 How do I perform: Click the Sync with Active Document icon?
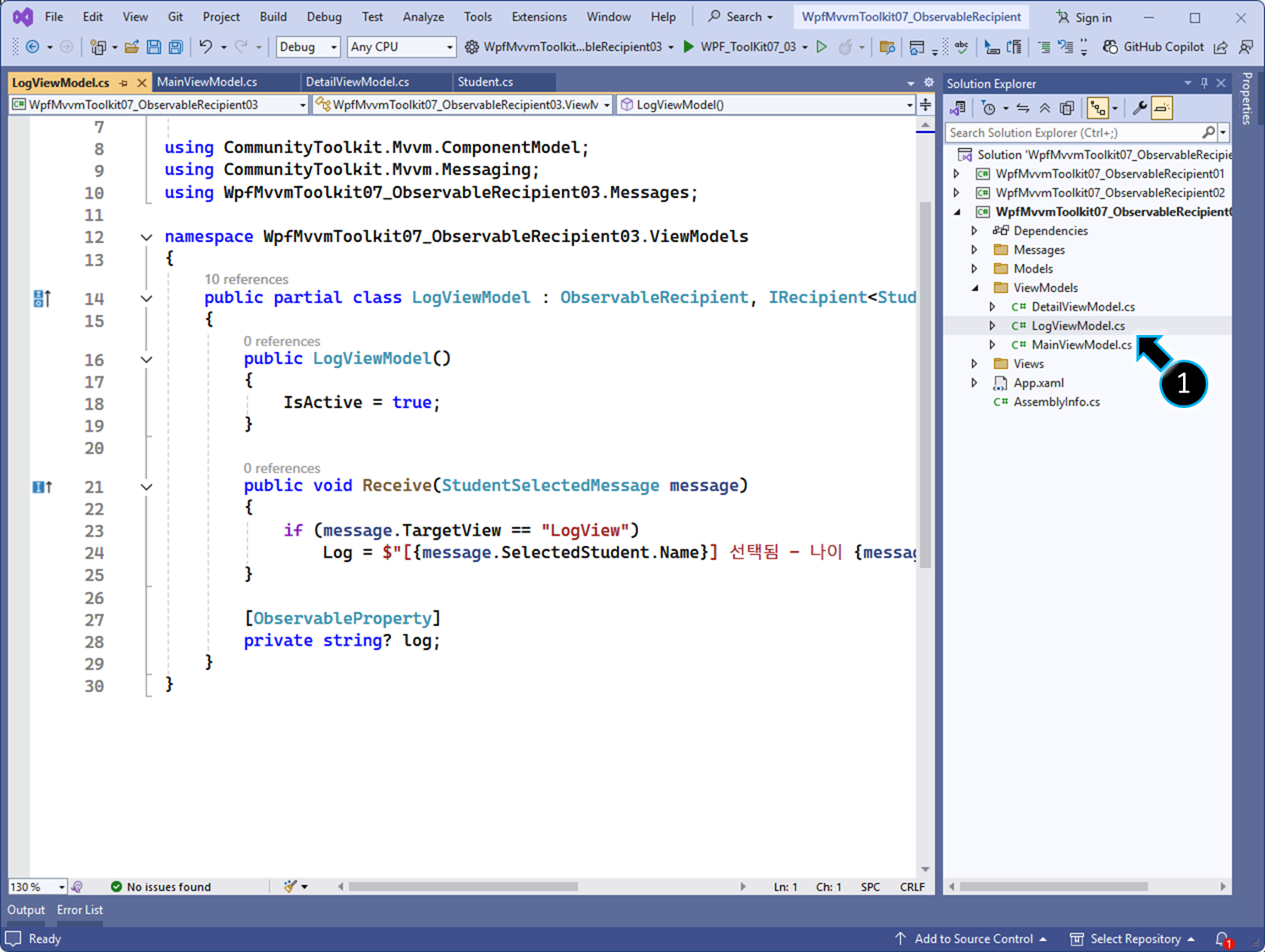pos(1023,108)
